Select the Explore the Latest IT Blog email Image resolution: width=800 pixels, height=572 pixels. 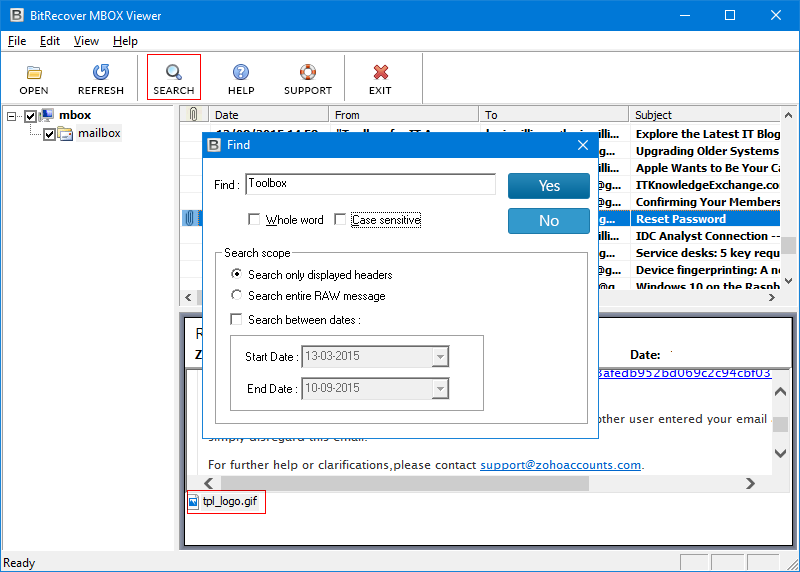coord(707,134)
